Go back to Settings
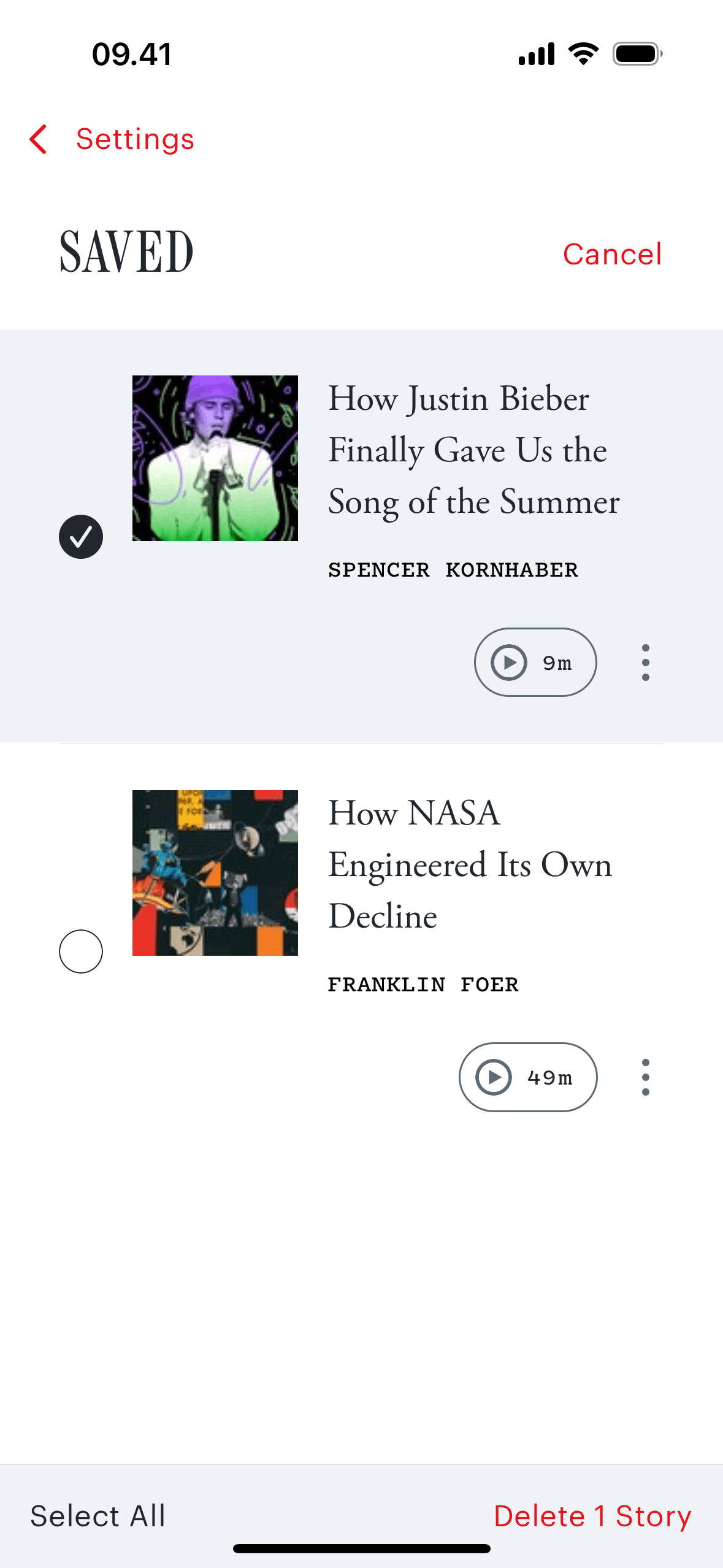The width and height of the screenshot is (723, 1568). pyautogui.click(x=135, y=139)
